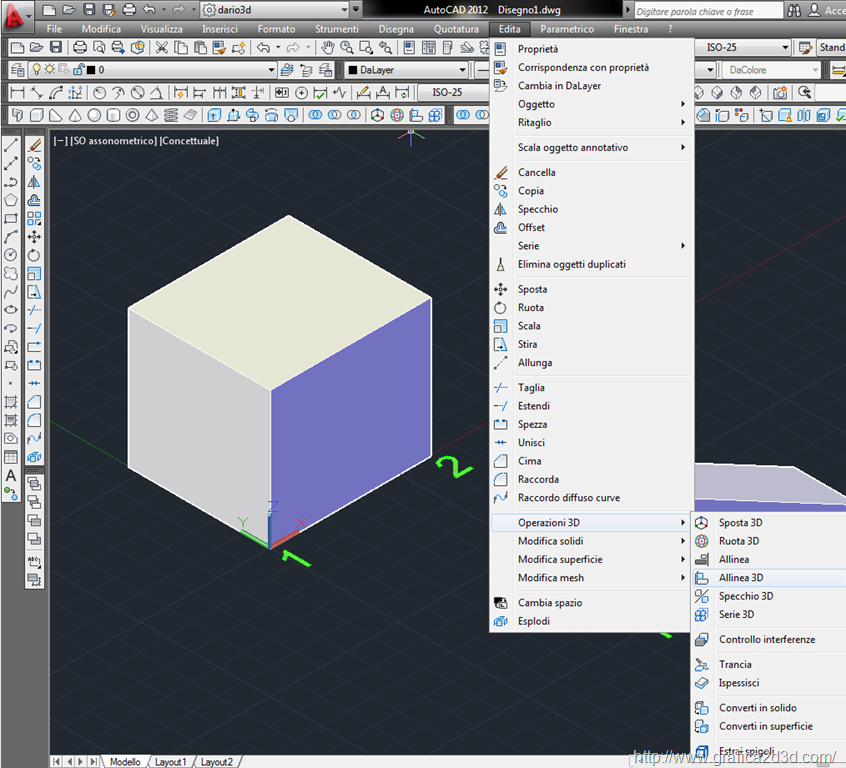Click the Cut scissors icon in toolbar
Image resolution: width=846 pixels, height=768 pixels.
pyautogui.click(x=160, y=48)
